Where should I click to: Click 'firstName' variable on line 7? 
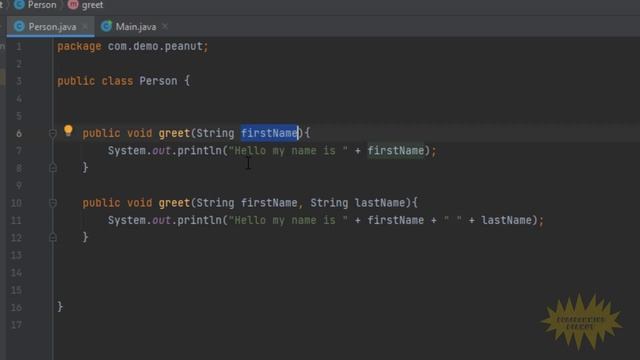click(x=396, y=151)
